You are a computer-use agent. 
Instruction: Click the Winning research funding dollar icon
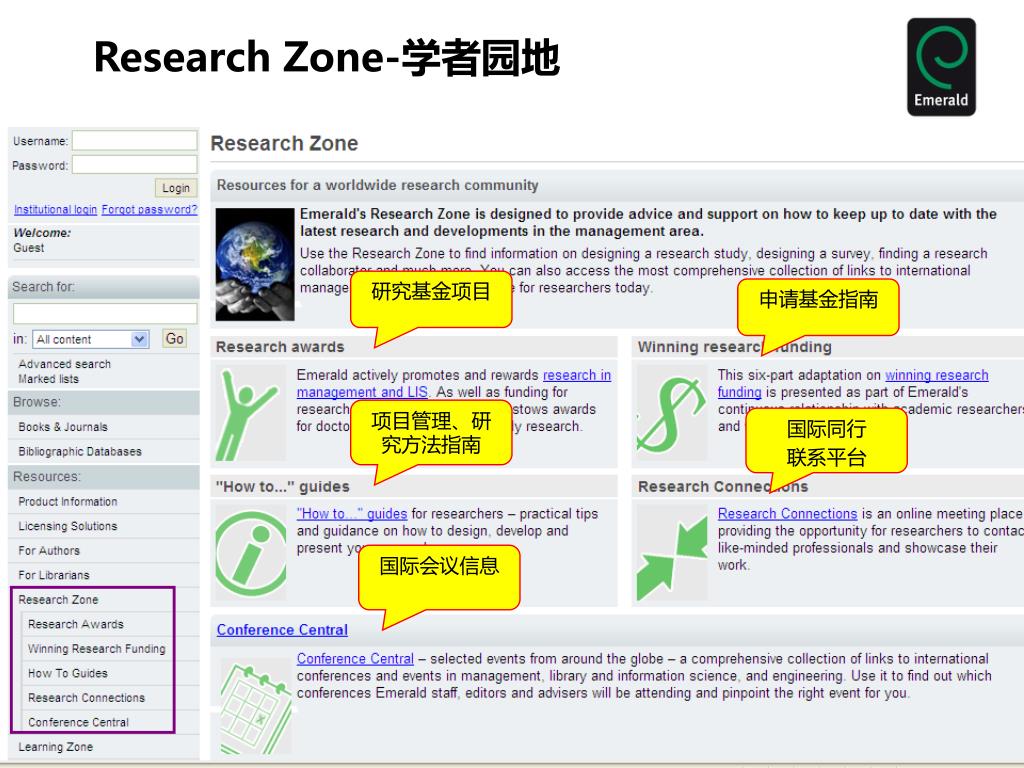coord(671,413)
